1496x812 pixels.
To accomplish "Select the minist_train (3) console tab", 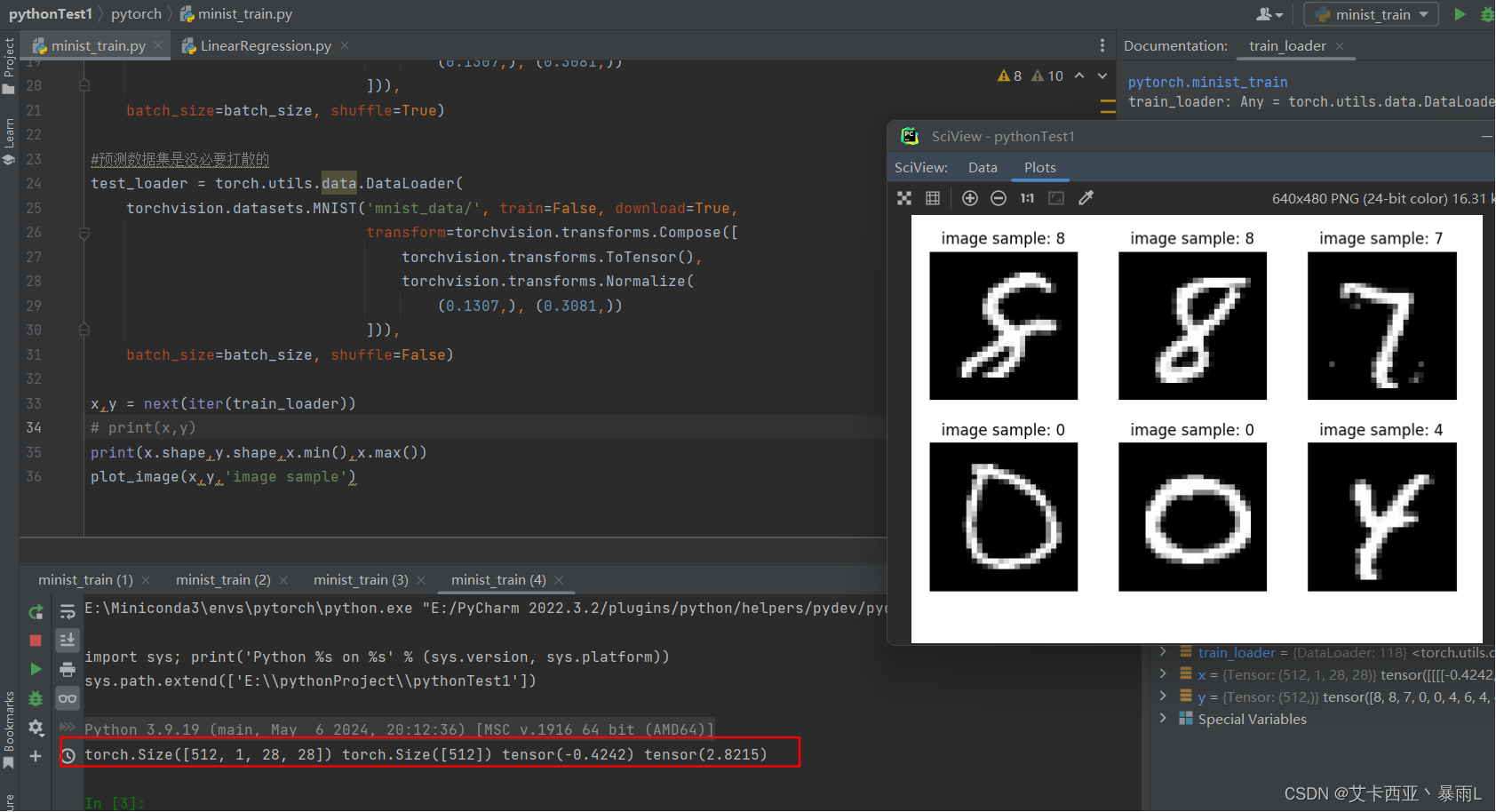I will coord(361,580).
